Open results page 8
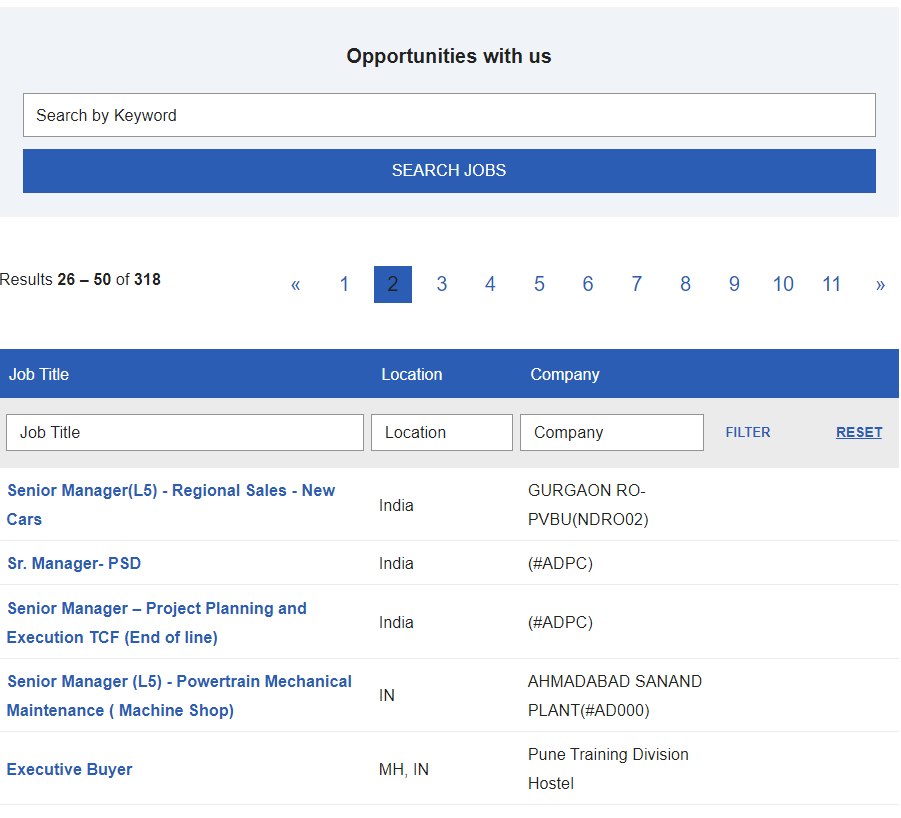Image resolution: width=901 pixels, height=818 pixels. tap(686, 284)
